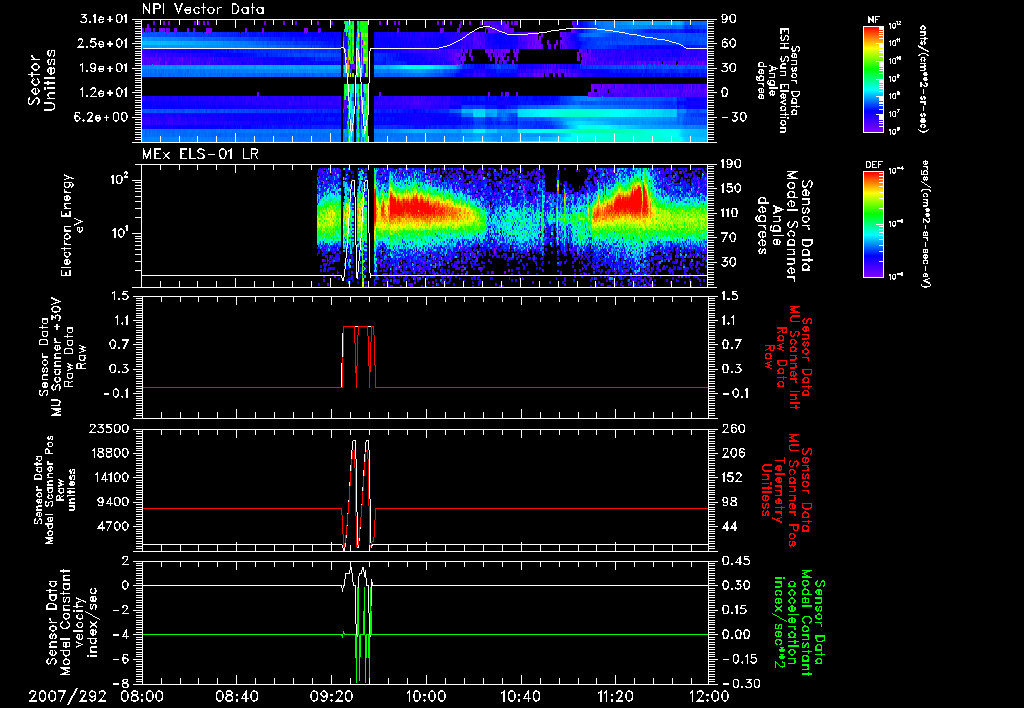The width and height of the screenshot is (1024, 708).
Task: Click the "0.15" acceleration tick label
Action: (x=736, y=610)
